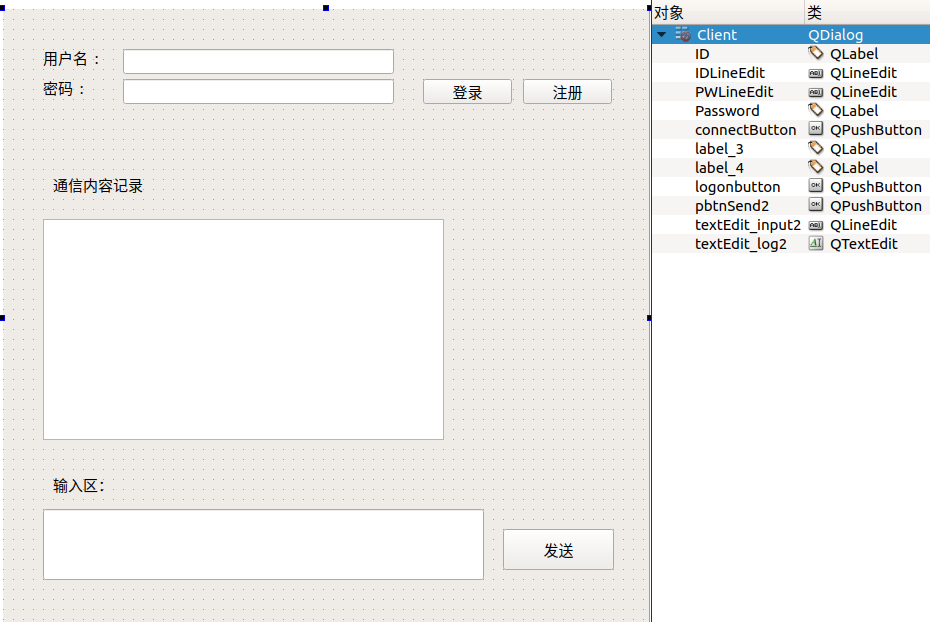The image size is (930, 622).
Task: Collapse the Client object tree branch
Action: click(661, 34)
